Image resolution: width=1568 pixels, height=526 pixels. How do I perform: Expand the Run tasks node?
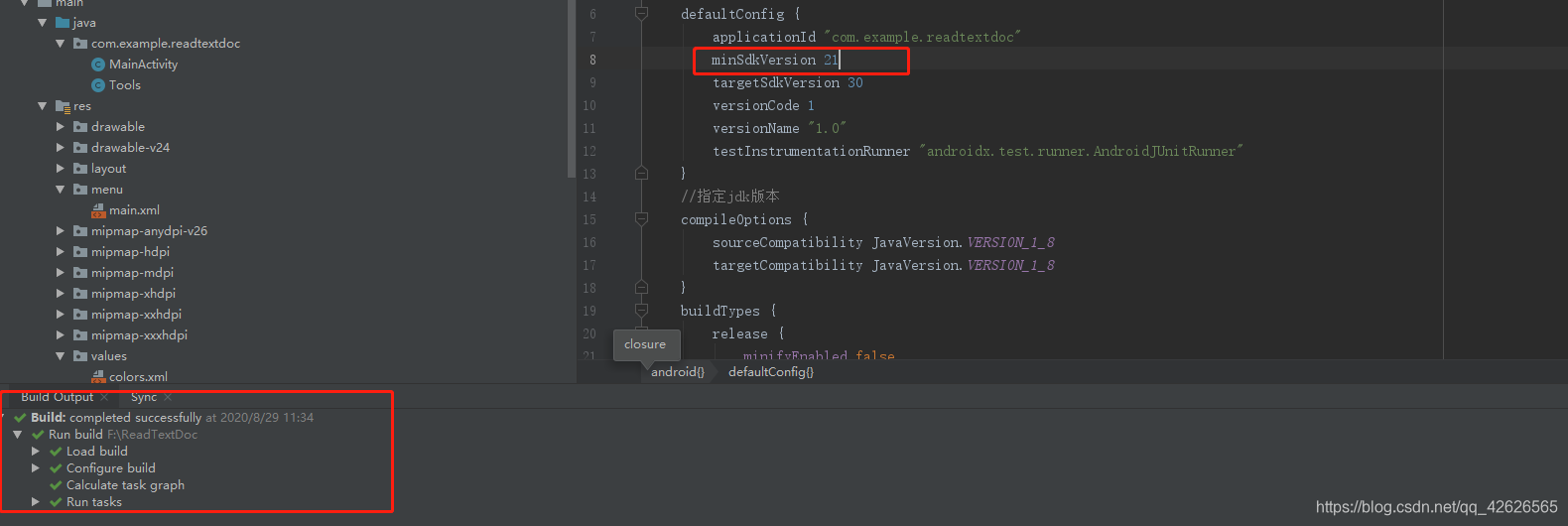pos(36,502)
